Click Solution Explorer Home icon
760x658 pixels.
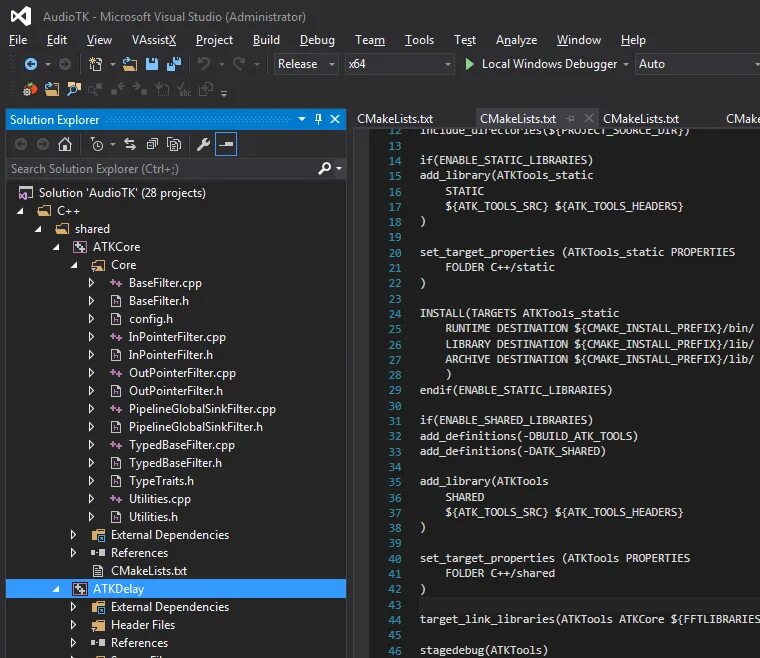click(65, 144)
